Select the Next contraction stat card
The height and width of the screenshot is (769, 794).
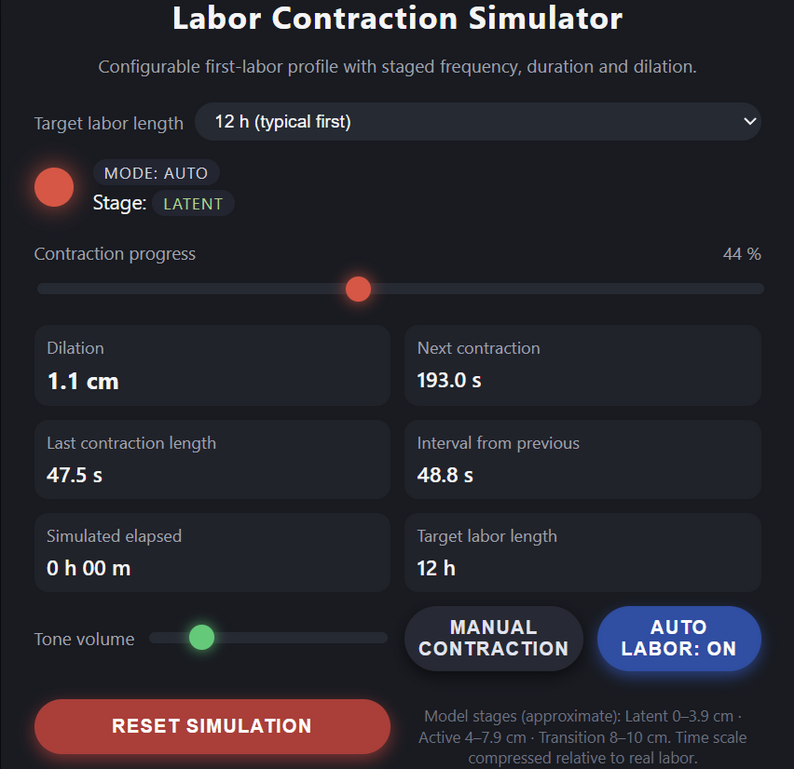tap(582, 365)
